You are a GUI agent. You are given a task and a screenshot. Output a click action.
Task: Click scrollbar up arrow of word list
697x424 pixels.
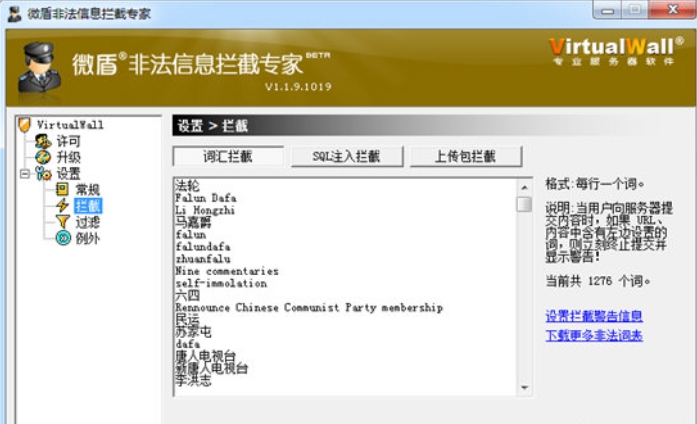coord(525,188)
